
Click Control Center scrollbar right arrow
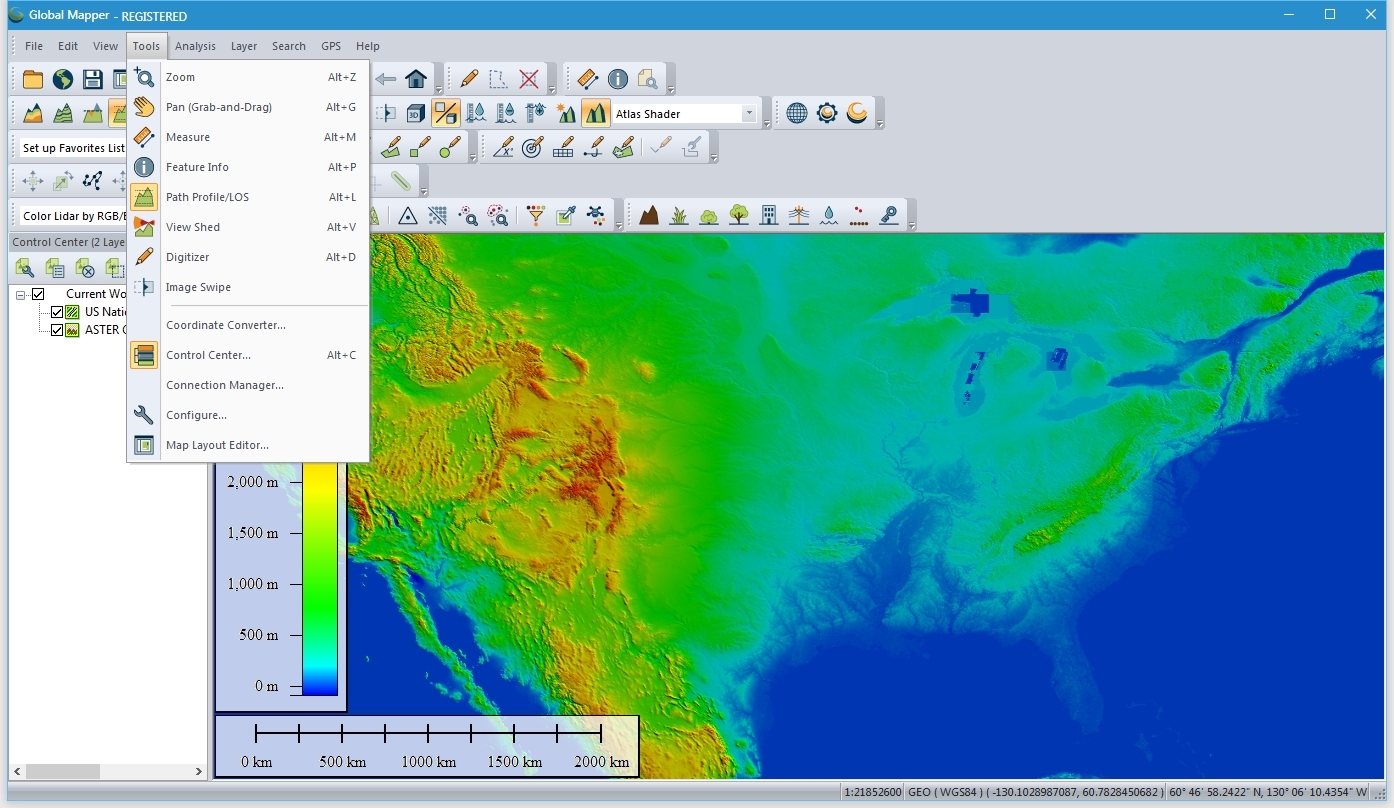click(199, 772)
